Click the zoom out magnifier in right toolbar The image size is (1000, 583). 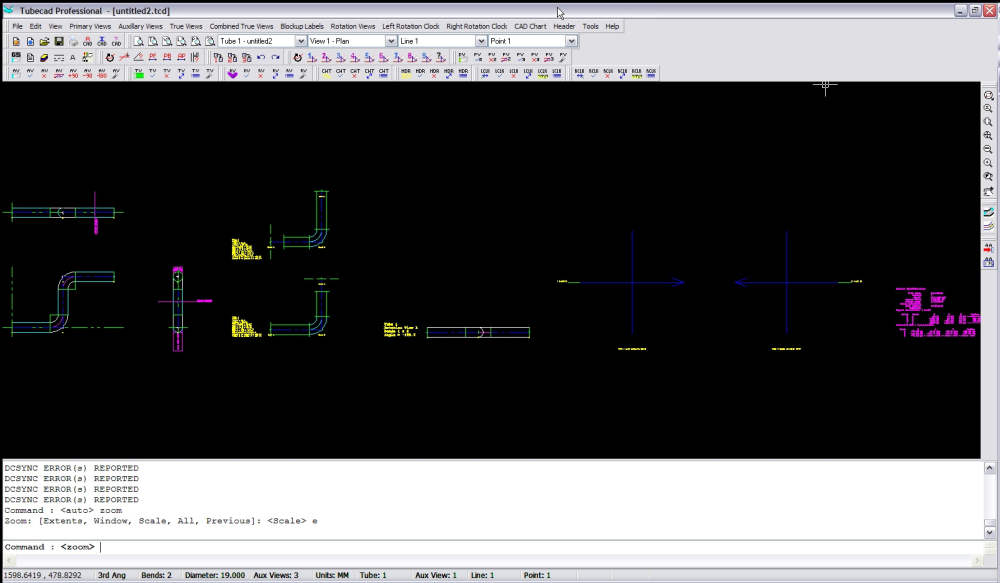989,149
